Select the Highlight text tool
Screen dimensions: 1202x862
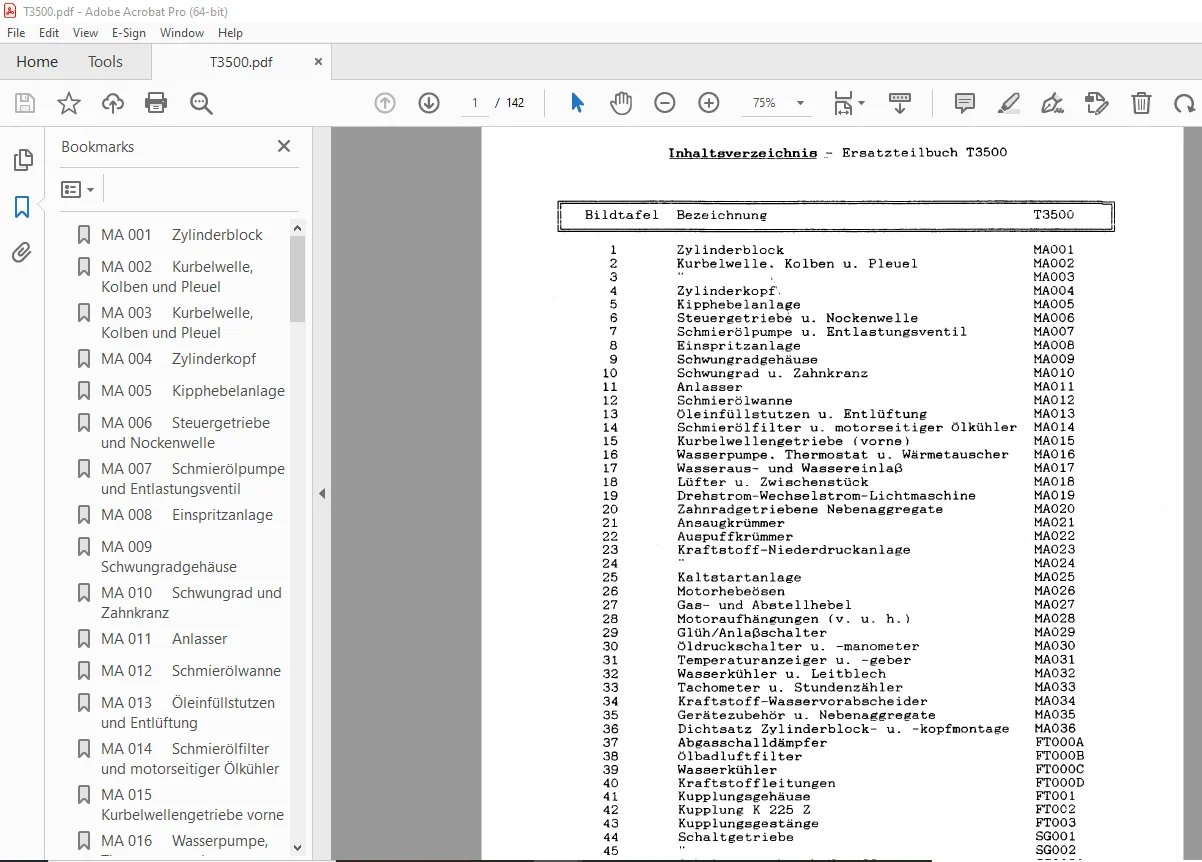(1009, 103)
